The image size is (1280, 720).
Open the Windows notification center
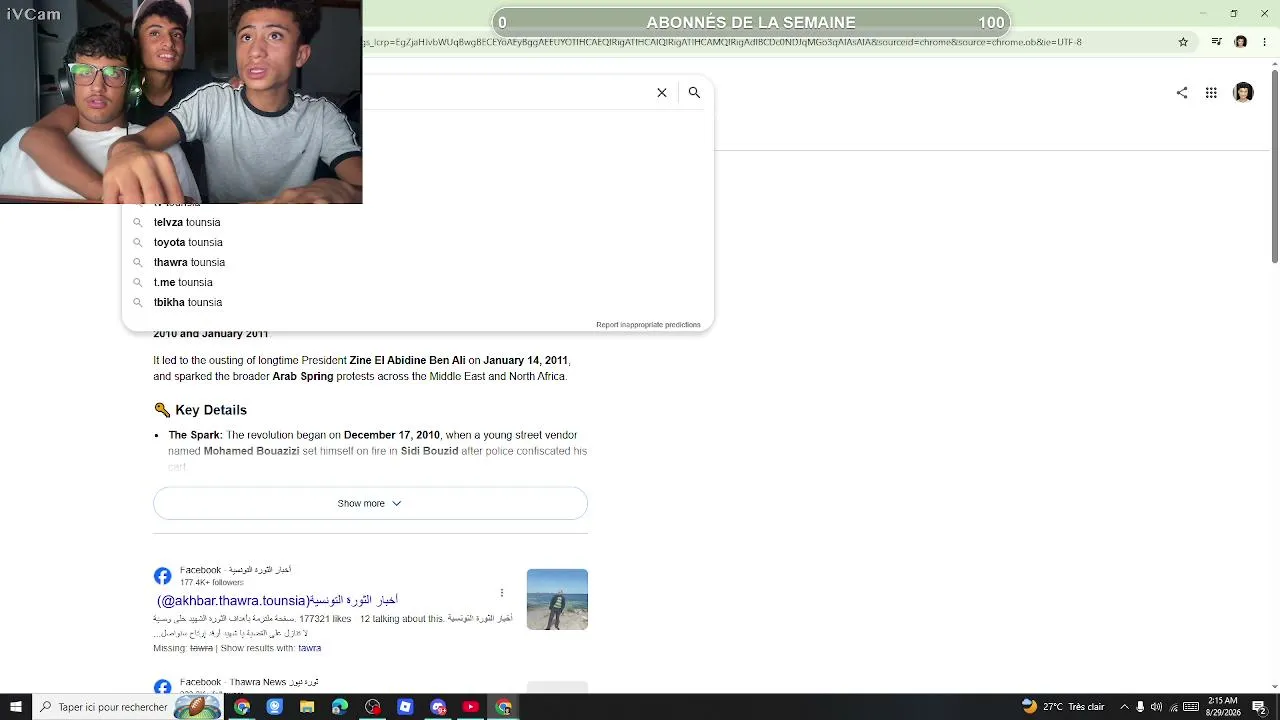pos(1260,707)
